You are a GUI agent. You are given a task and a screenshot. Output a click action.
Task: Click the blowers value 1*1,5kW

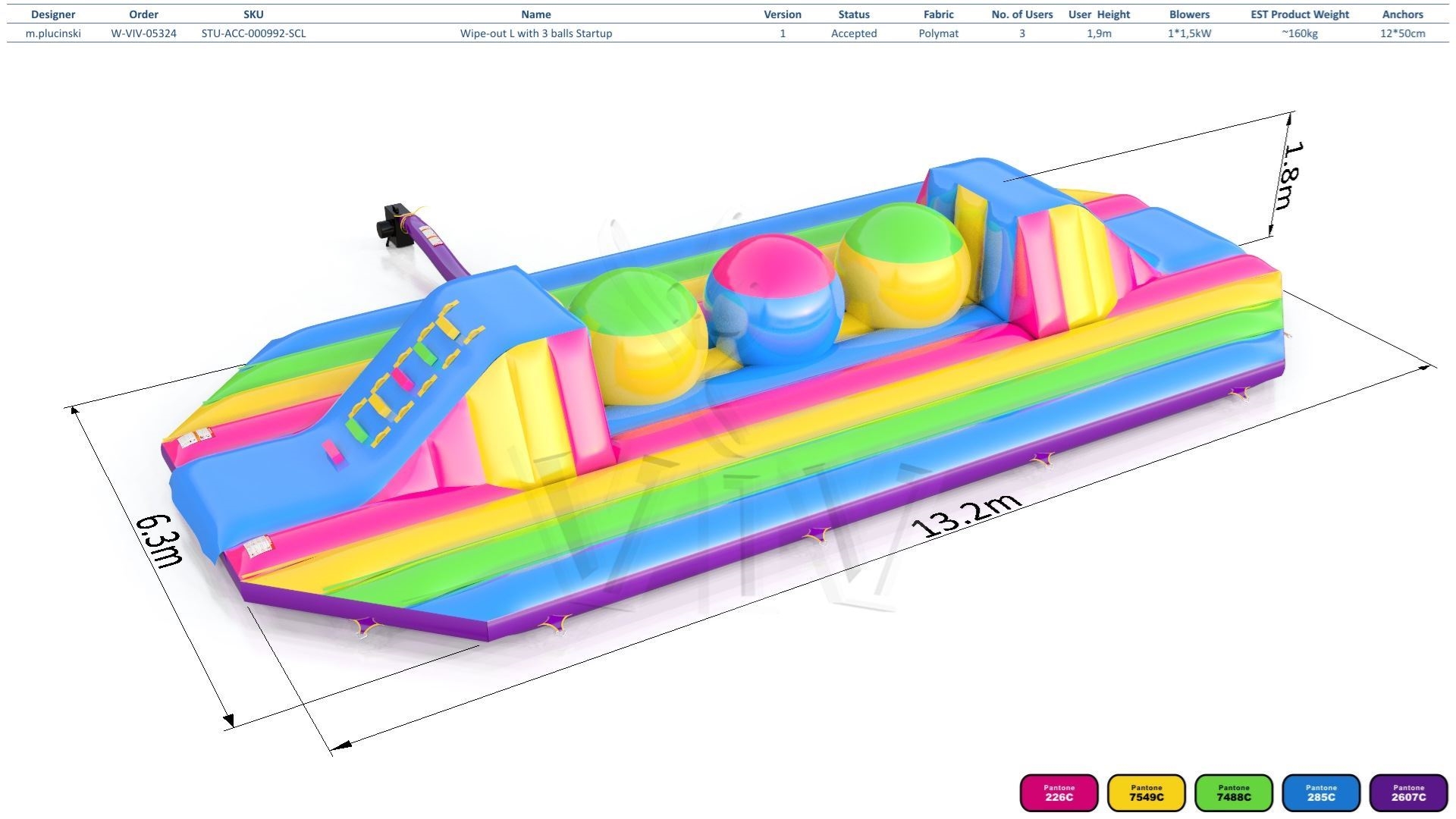(x=1190, y=33)
